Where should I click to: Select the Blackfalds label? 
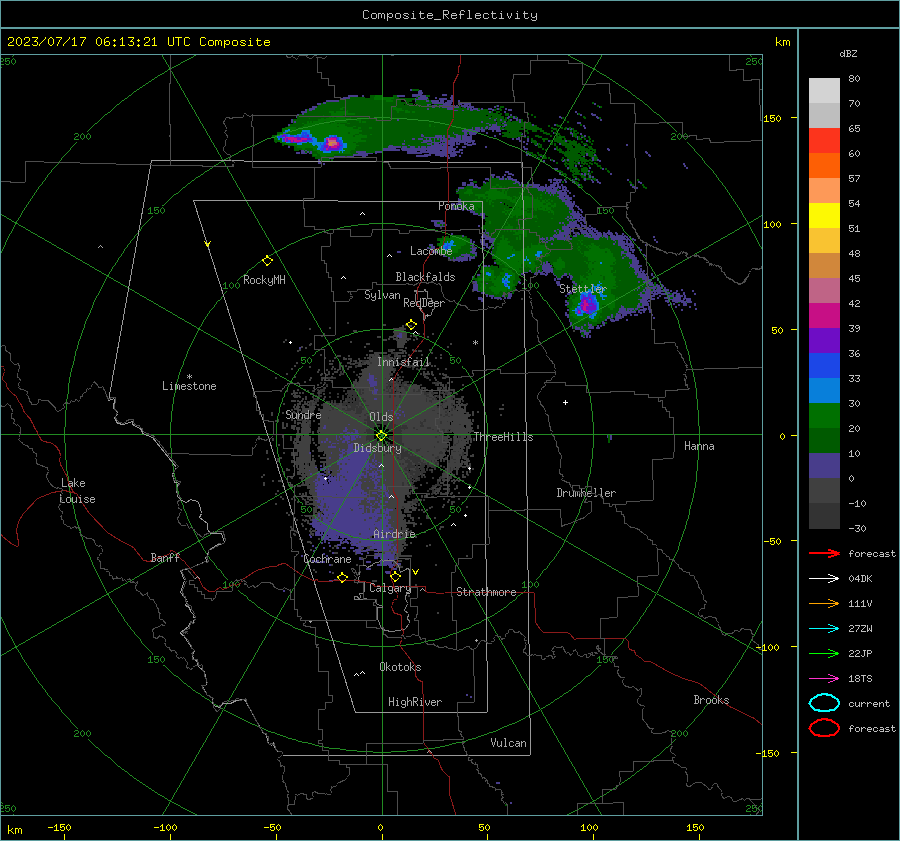(x=425, y=277)
